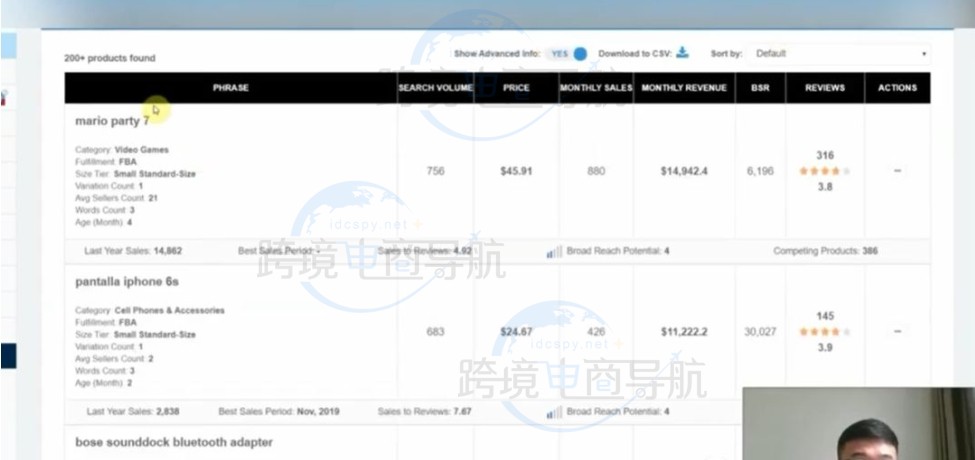Screen dimensions: 975x460
Task: Click the Reviews column header
Action: pos(824,88)
